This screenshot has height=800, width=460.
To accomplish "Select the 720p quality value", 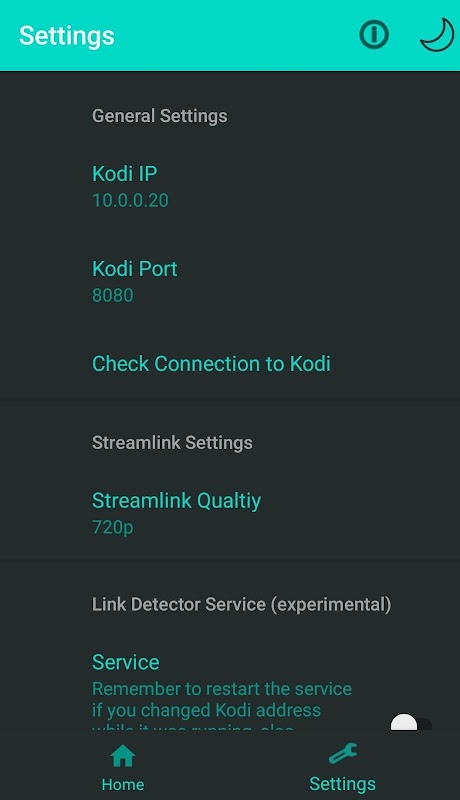I will coord(113,527).
